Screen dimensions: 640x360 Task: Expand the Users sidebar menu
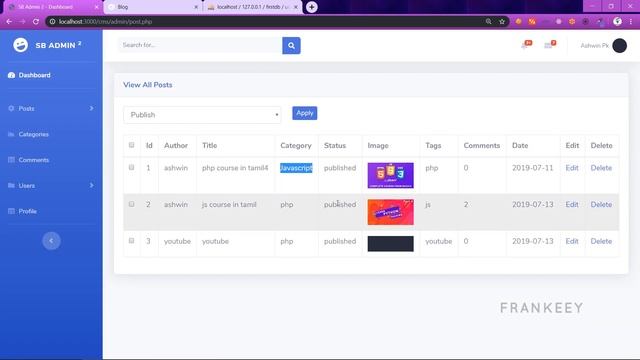[x=51, y=186]
